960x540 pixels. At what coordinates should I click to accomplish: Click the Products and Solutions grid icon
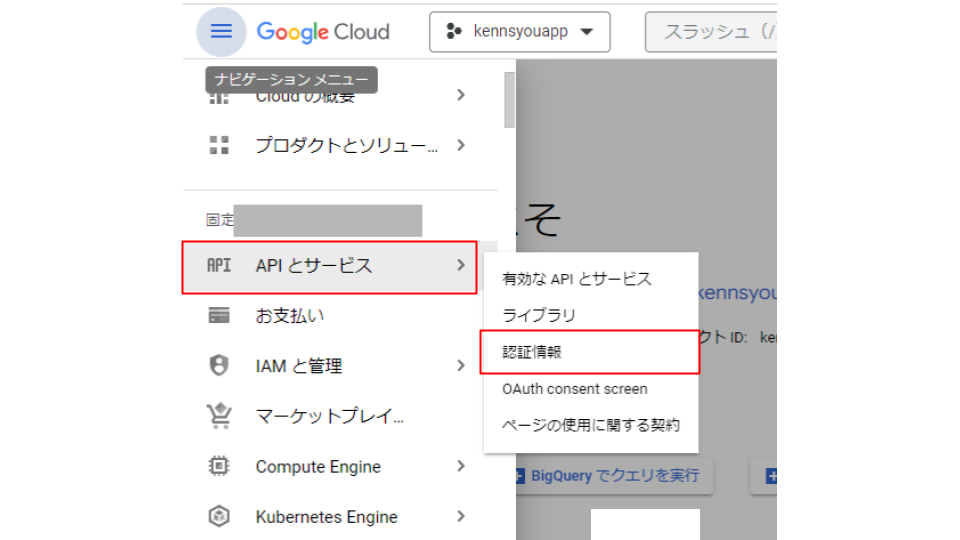[x=219, y=145]
